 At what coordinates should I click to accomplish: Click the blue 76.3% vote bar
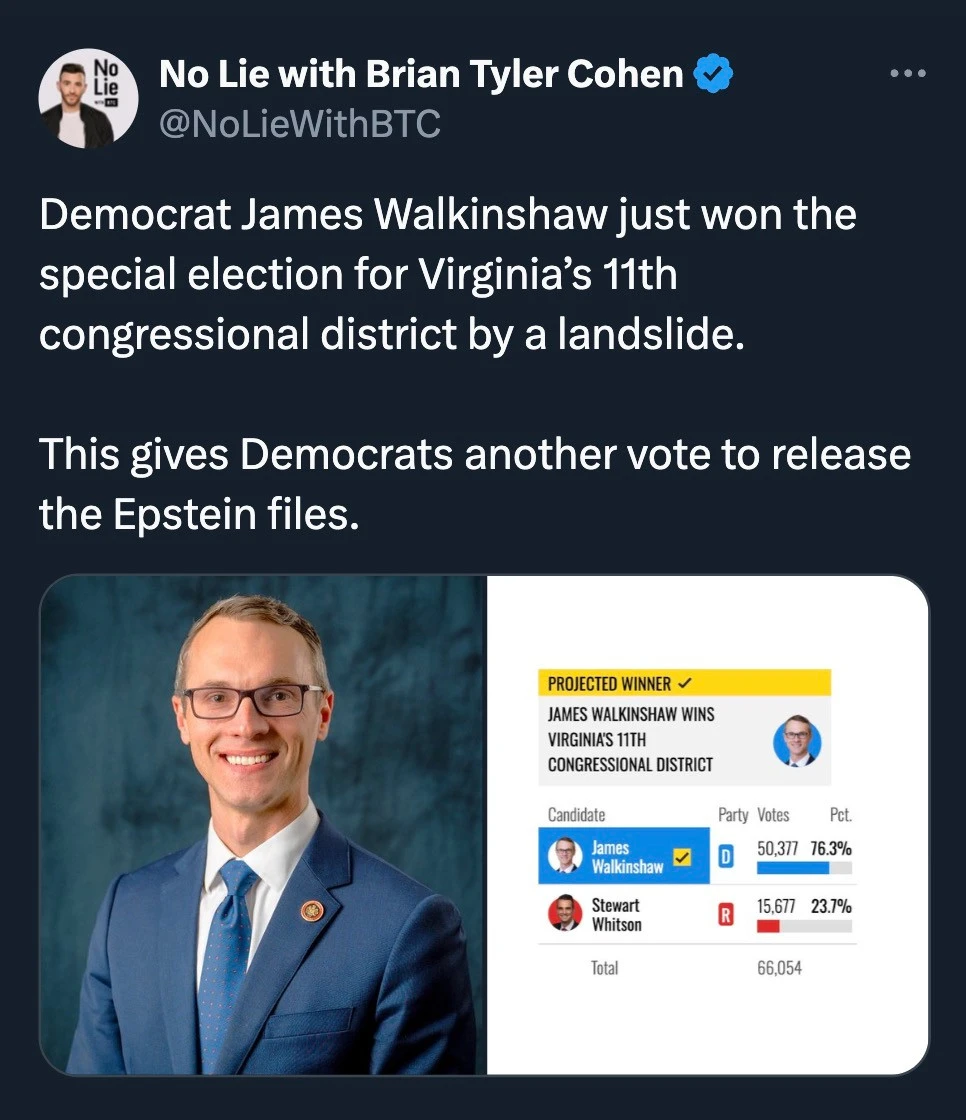click(x=793, y=868)
